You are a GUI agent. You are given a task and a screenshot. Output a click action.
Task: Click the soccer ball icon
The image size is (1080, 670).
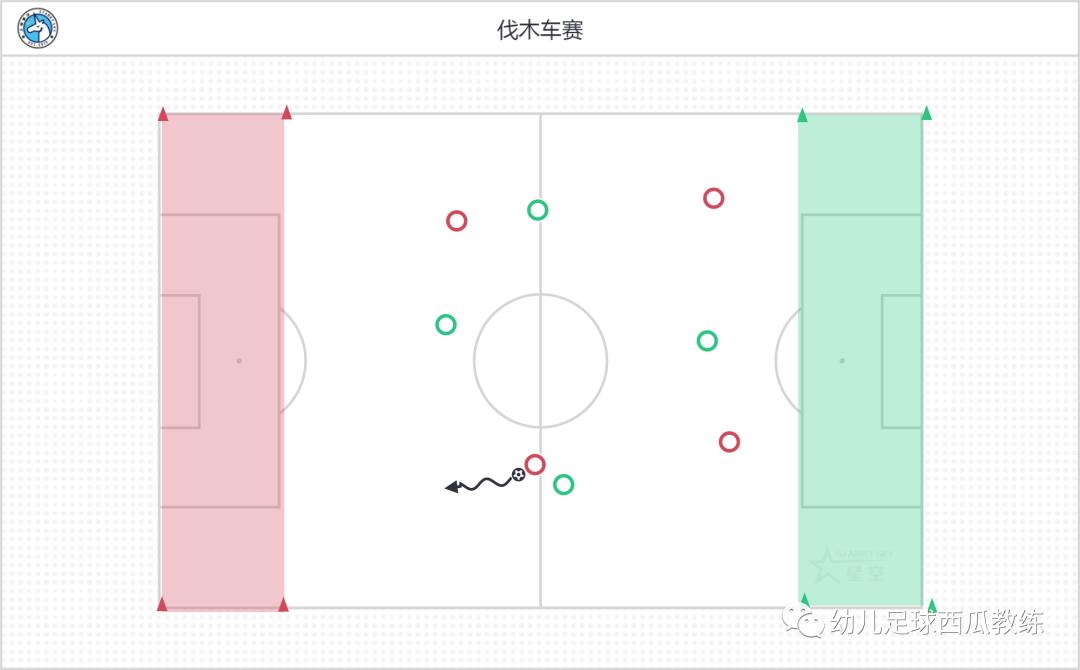point(518,475)
